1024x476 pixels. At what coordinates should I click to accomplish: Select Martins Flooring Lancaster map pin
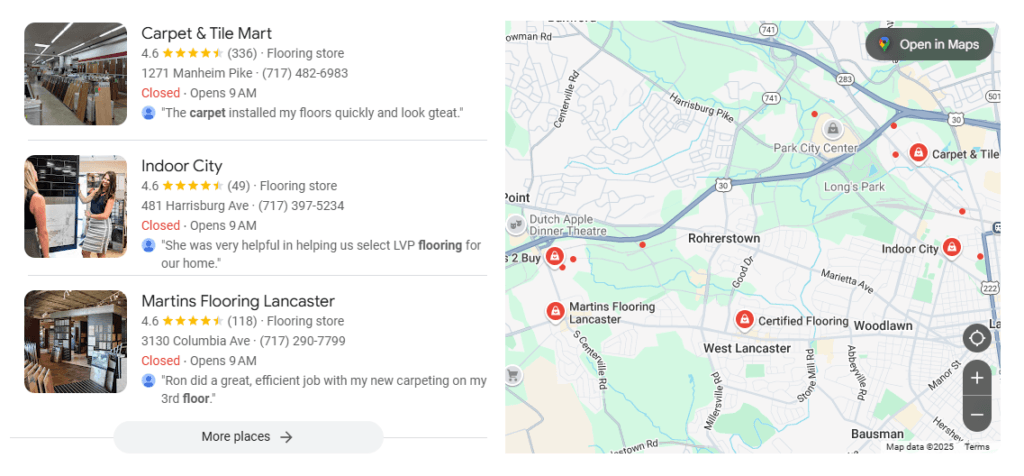[x=554, y=312]
